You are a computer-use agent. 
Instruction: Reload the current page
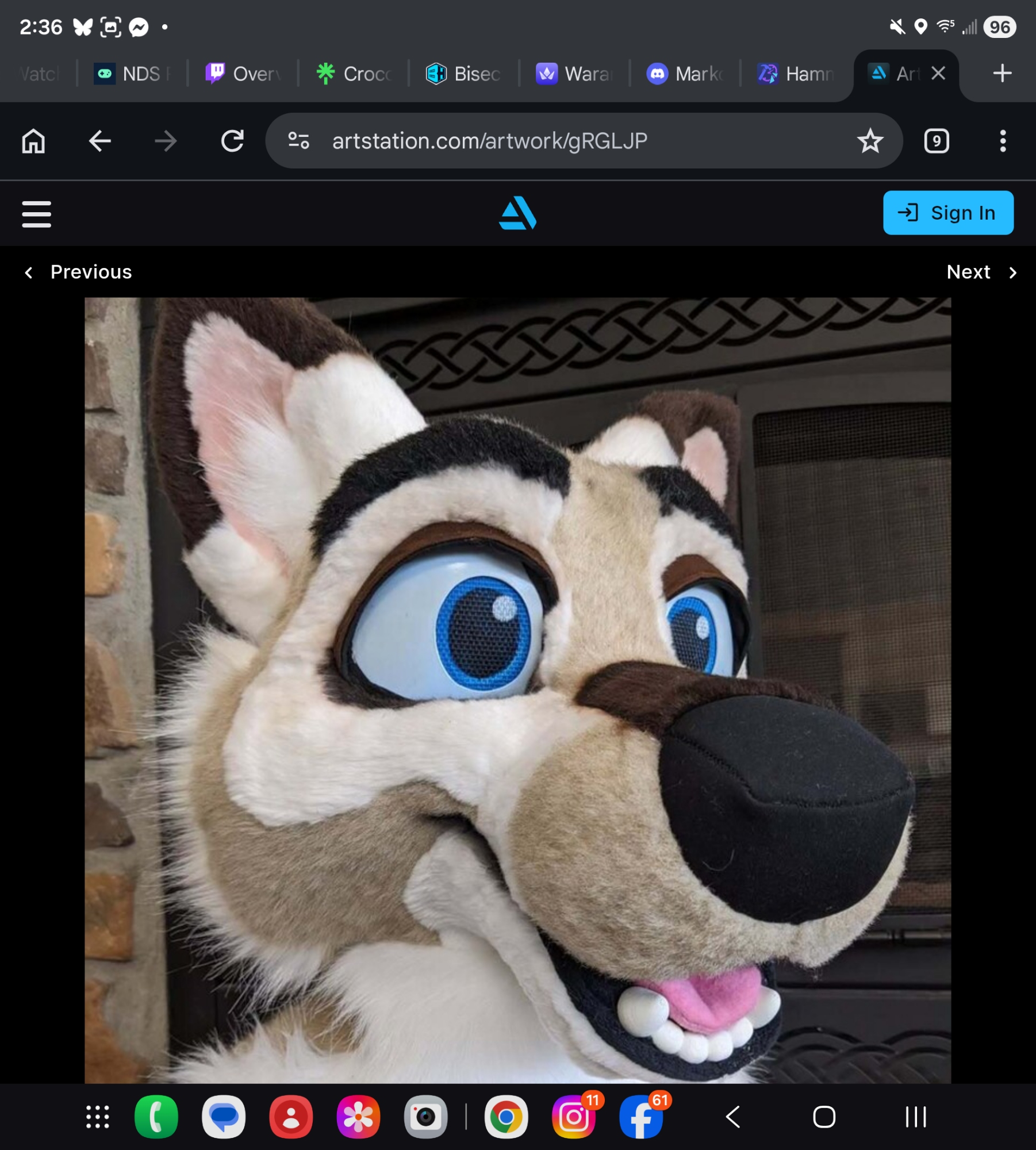point(232,141)
